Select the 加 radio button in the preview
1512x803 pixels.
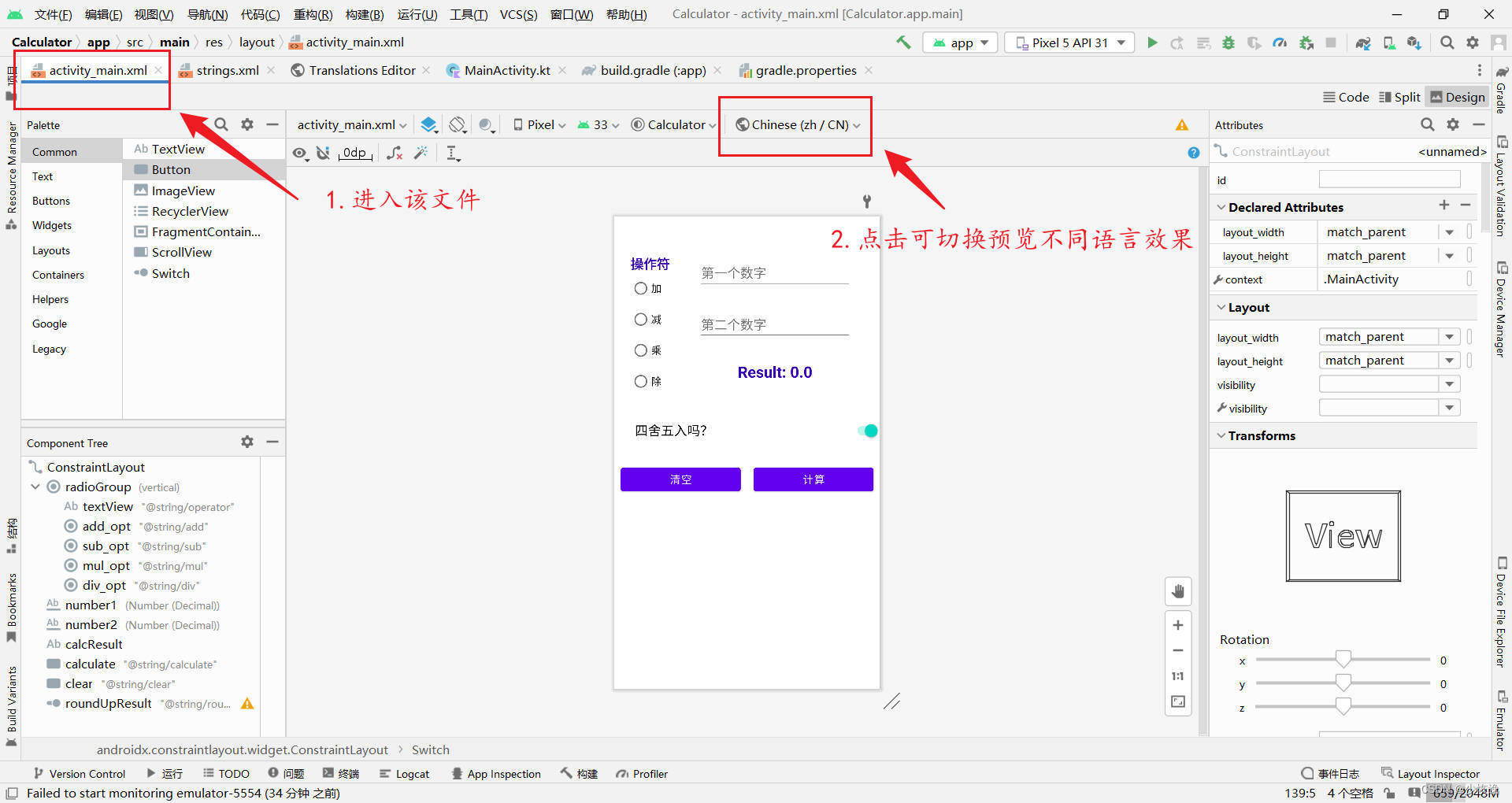click(640, 288)
